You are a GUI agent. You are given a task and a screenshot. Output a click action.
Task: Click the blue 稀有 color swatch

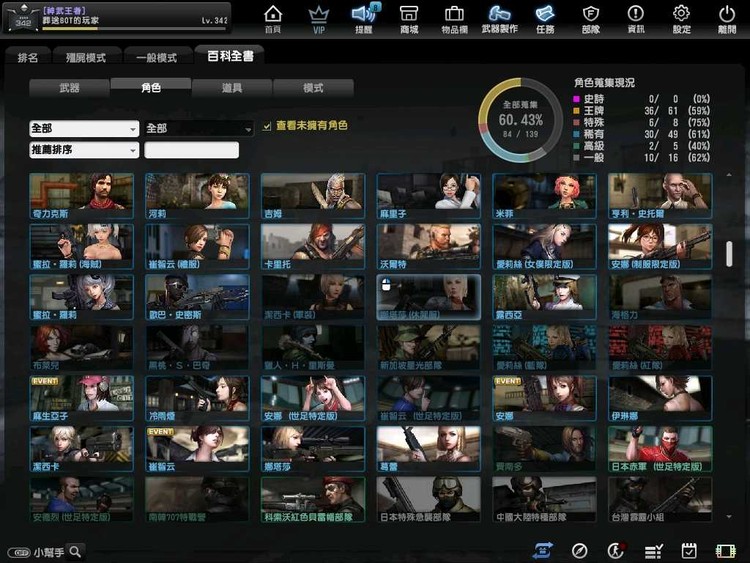[576, 134]
